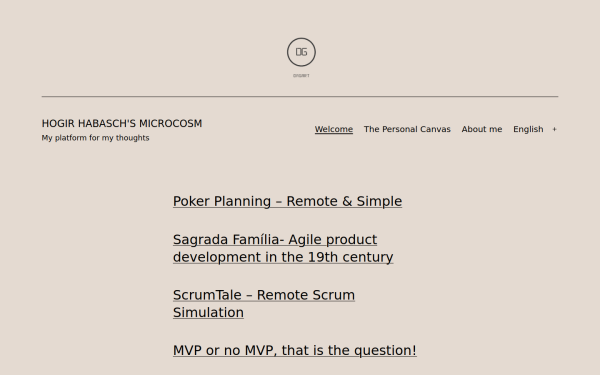Open the Sagrada Família- Agile product post
Viewport: 600px width, 375px height.
pos(275,240)
